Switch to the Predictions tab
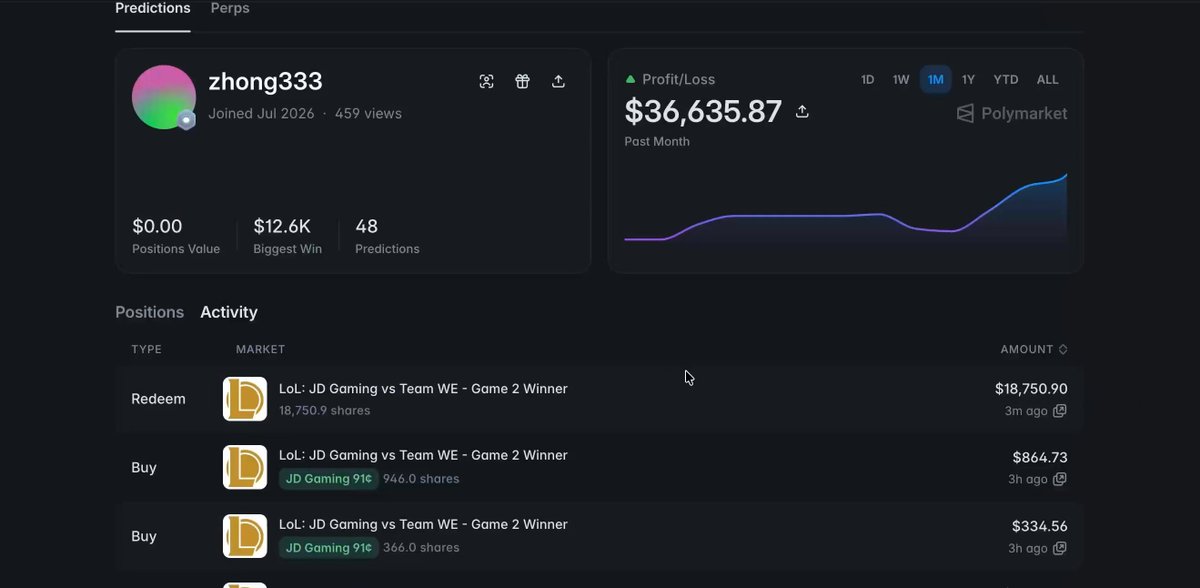Image resolution: width=1200 pixels, height=588 pixels. tap(153, 8)
